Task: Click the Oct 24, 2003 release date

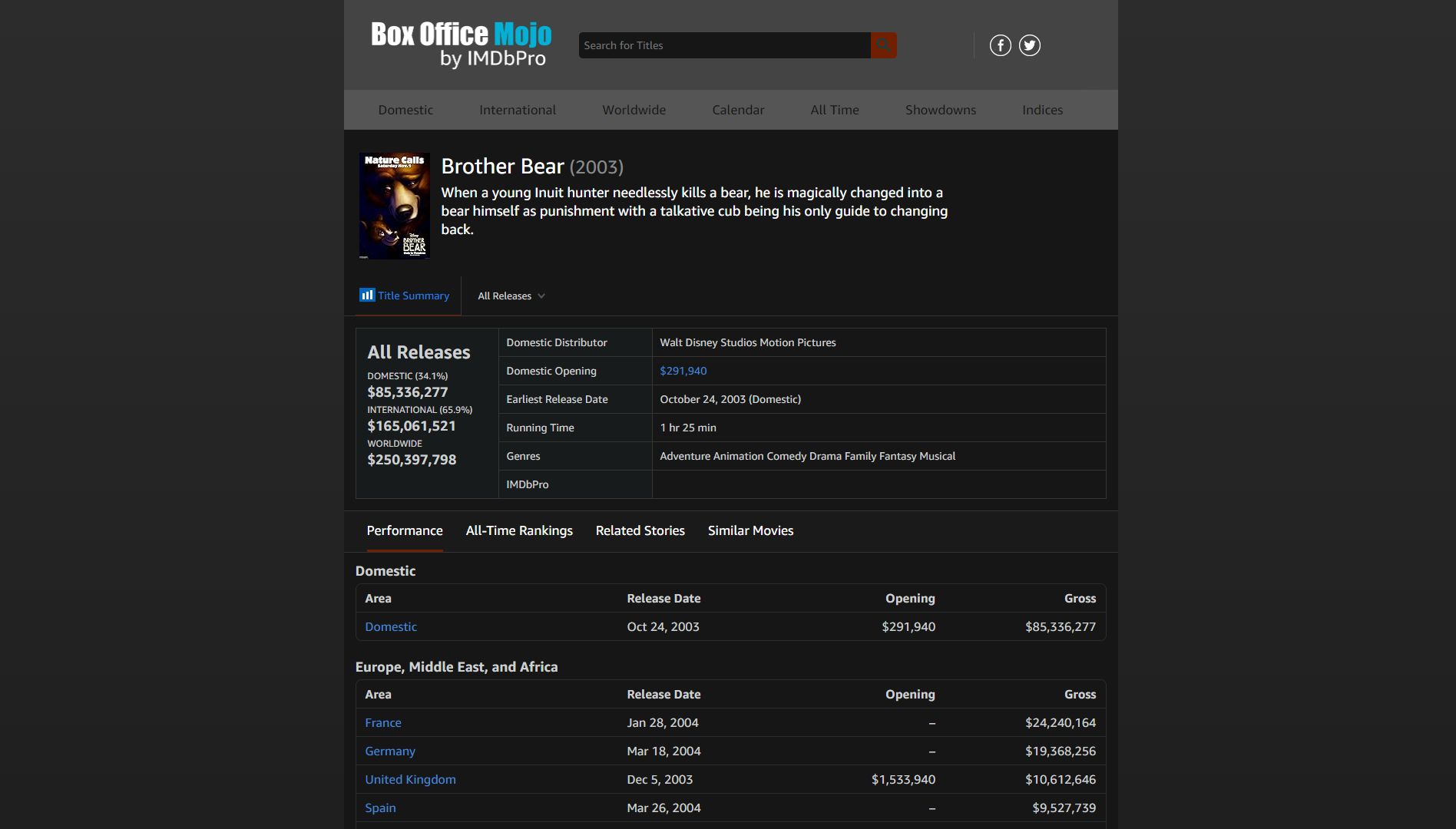Action: click(663, 626)
